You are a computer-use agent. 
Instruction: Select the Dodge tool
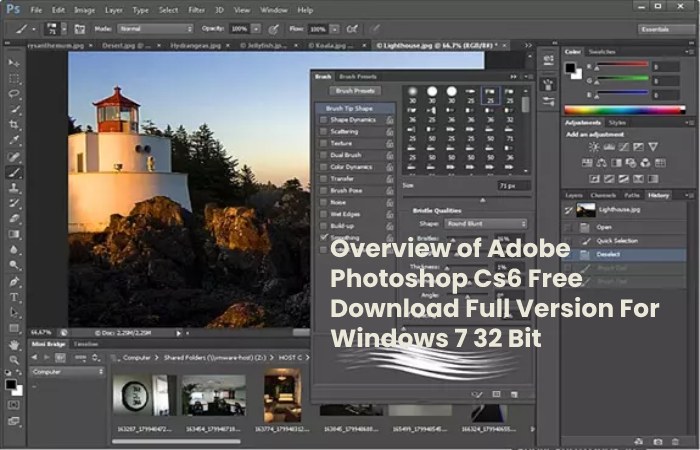point(14,266)
